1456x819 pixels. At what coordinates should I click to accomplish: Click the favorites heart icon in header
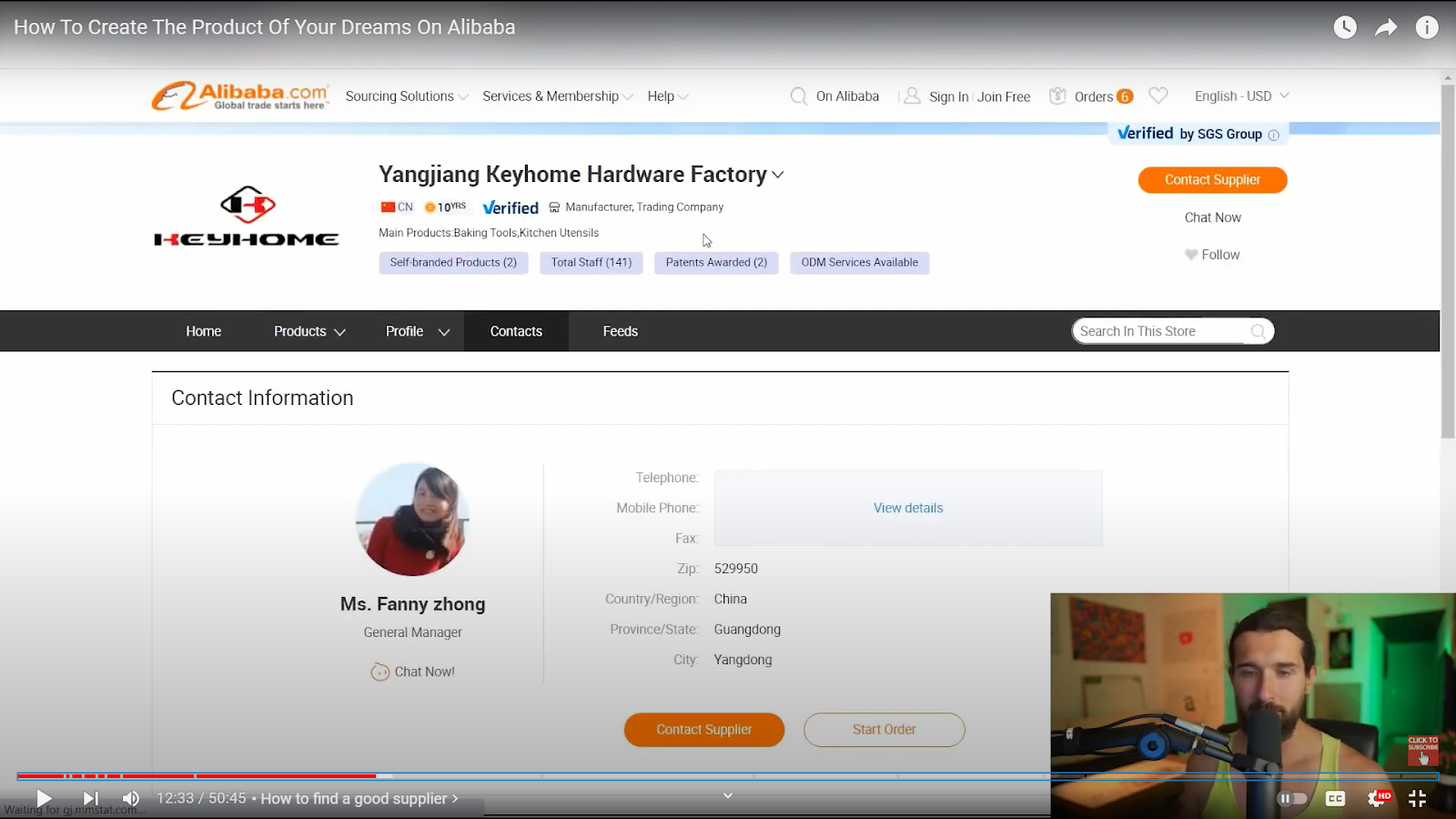pyautogui.click(x=1158, y=96)
